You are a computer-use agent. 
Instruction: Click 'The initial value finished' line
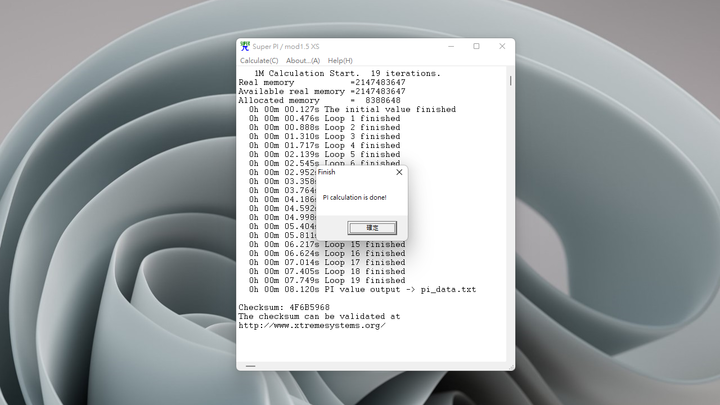pos(352,109)
